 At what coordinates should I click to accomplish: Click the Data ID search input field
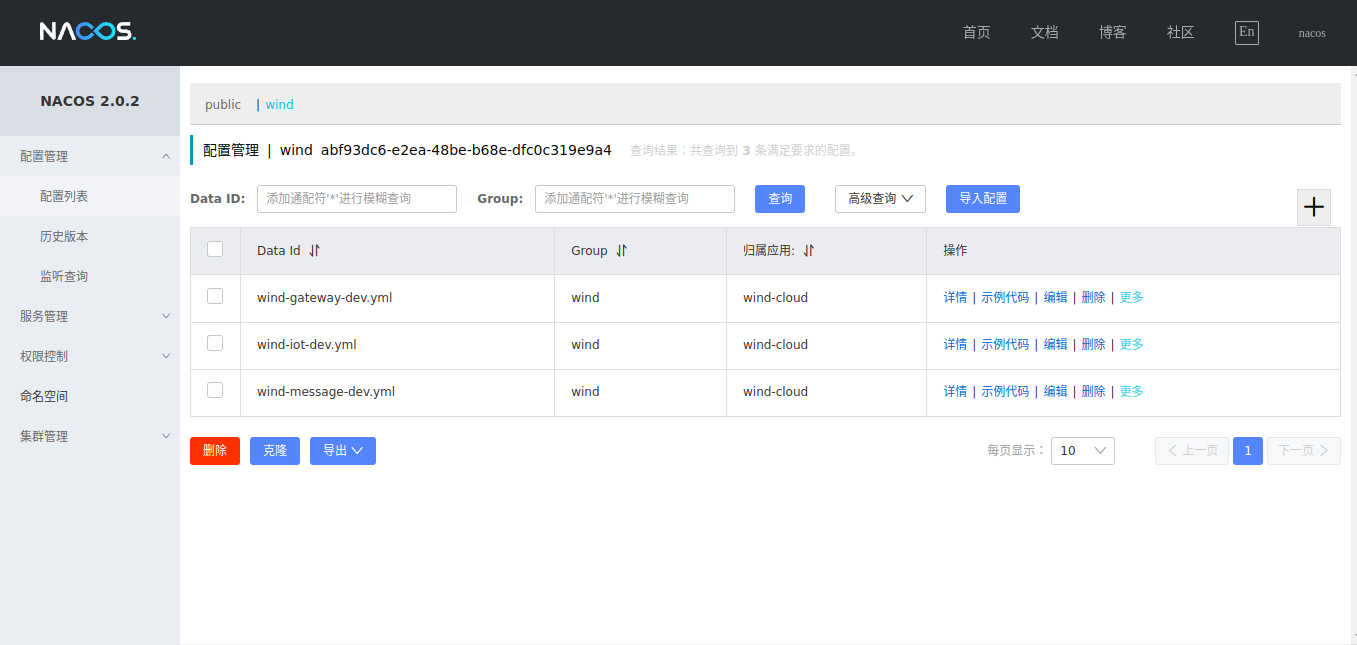click(356, 199)
